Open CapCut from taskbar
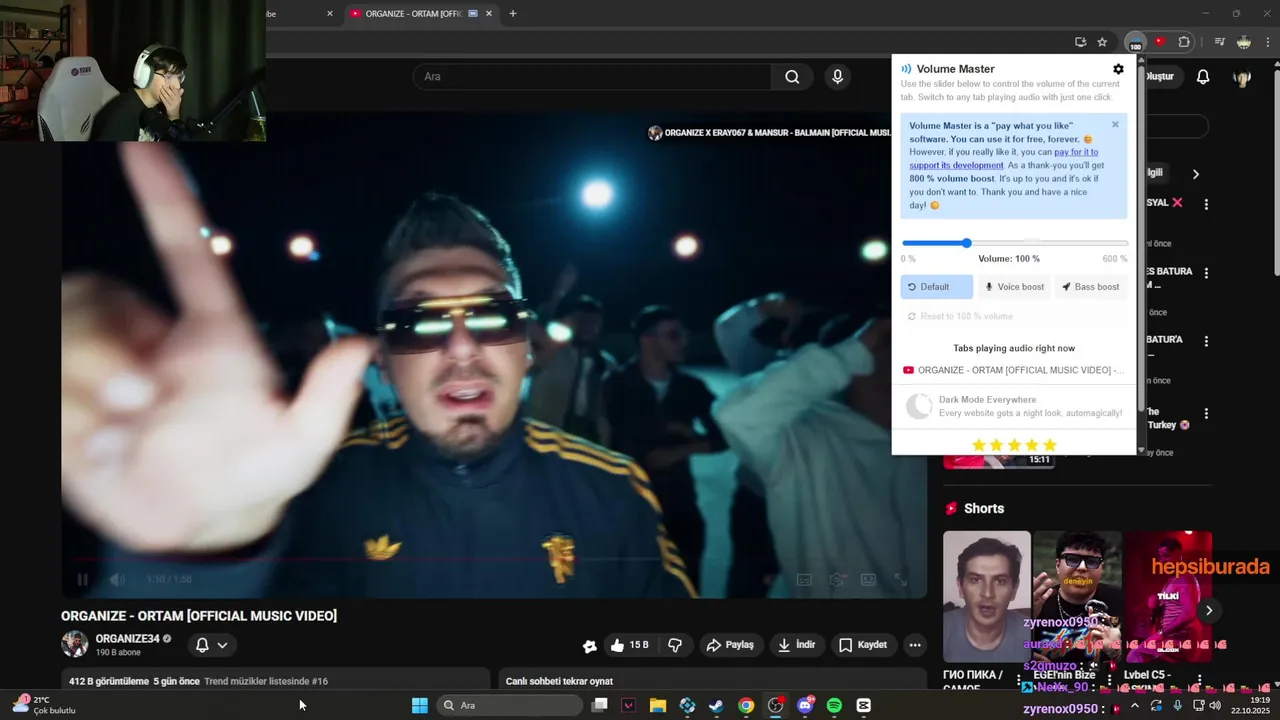 point(863,705)
